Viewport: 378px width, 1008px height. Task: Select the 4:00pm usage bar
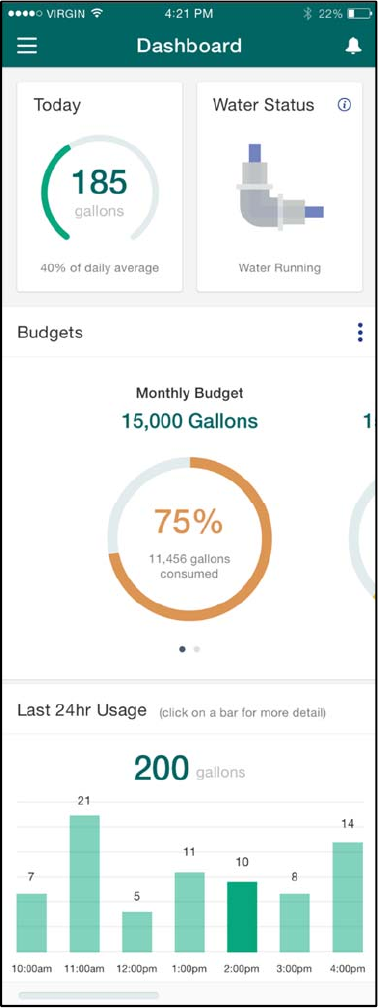(x=347, y=897)
